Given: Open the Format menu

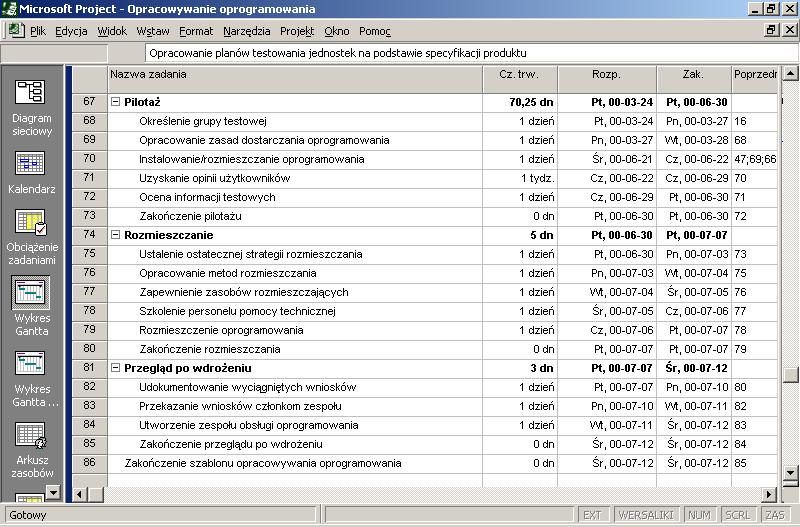Looking at the screenshot, I should point(196,32).
